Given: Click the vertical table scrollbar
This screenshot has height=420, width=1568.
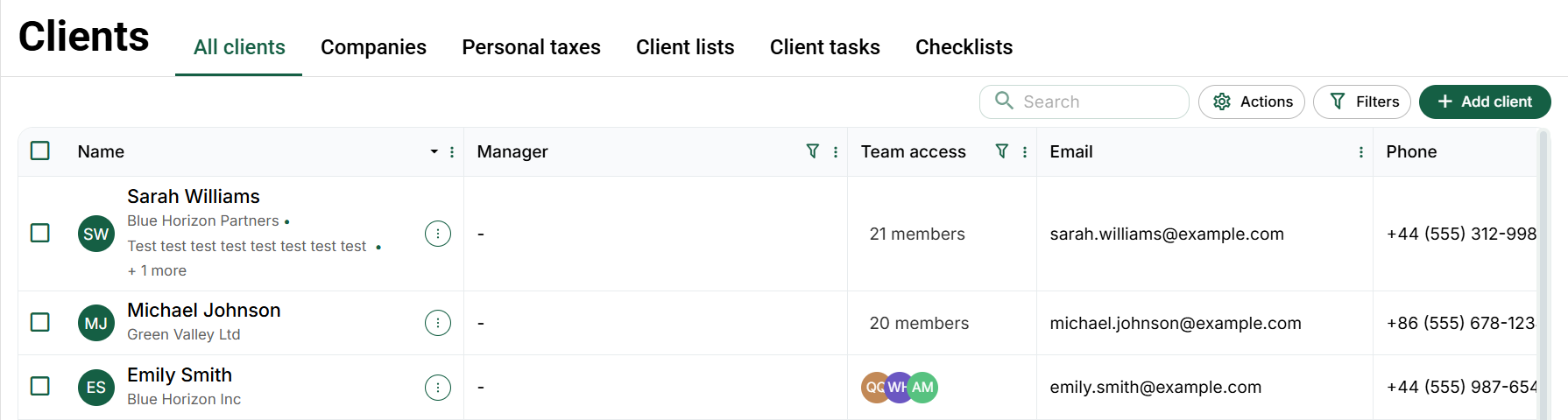Looking at the screenshot, I should click(1543, 274).
